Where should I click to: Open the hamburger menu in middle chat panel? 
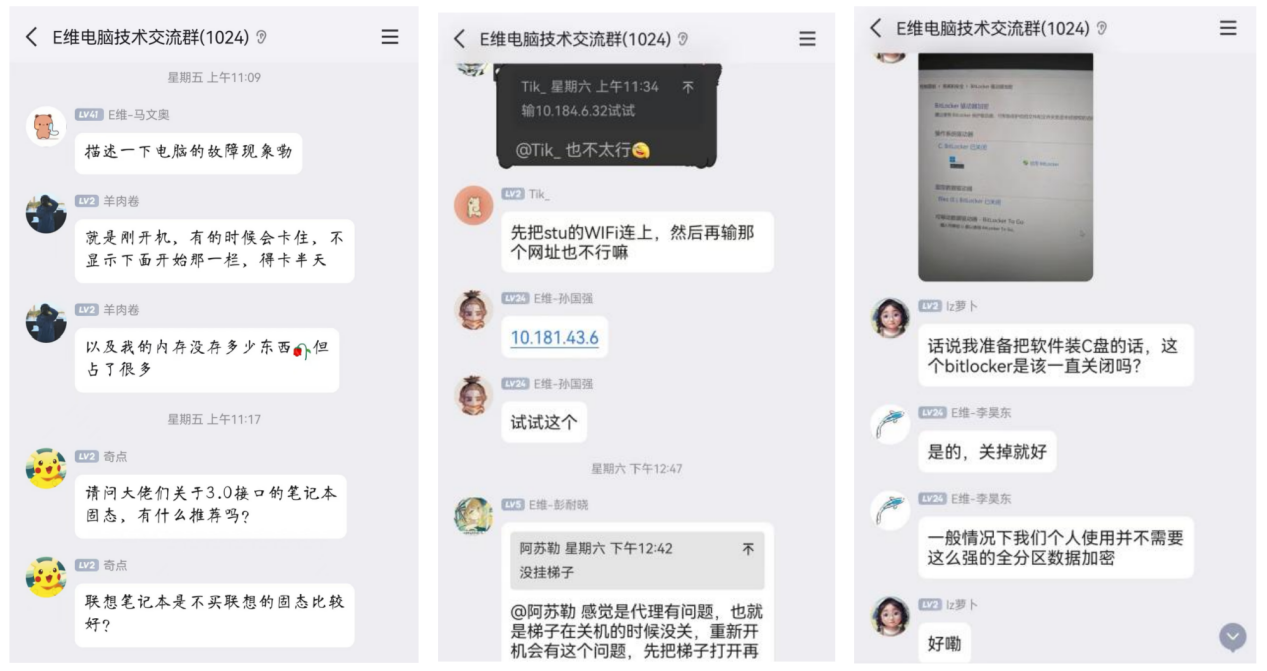[807, 39]
